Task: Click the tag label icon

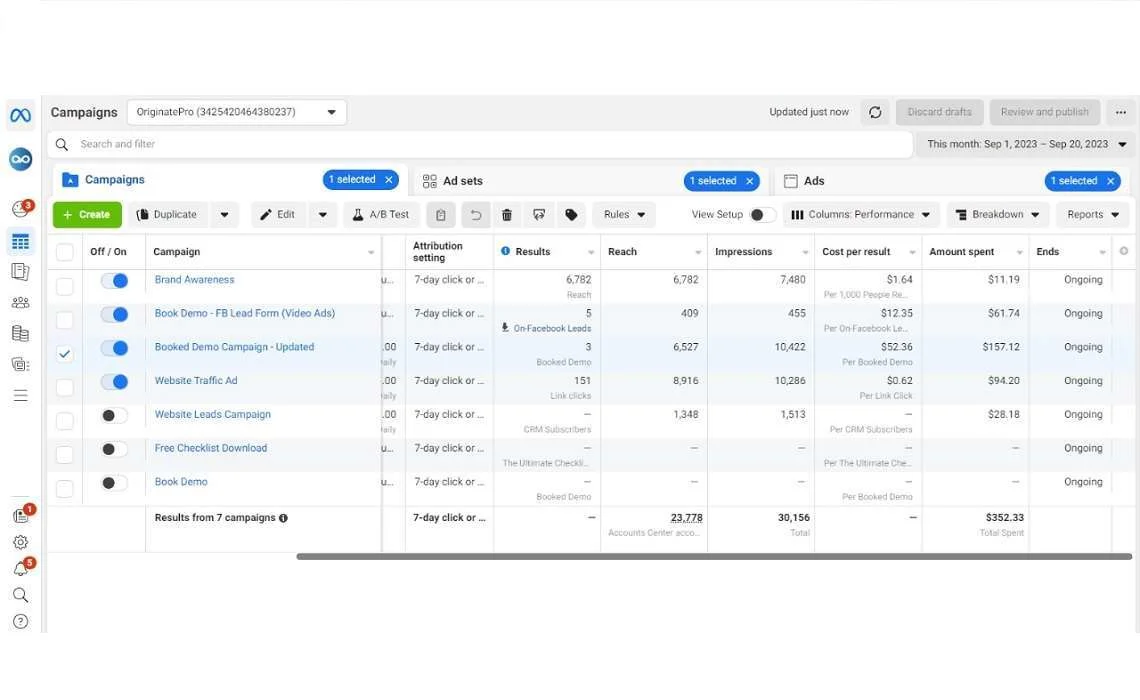Action: pyautogui.click(x=571, y=215)
